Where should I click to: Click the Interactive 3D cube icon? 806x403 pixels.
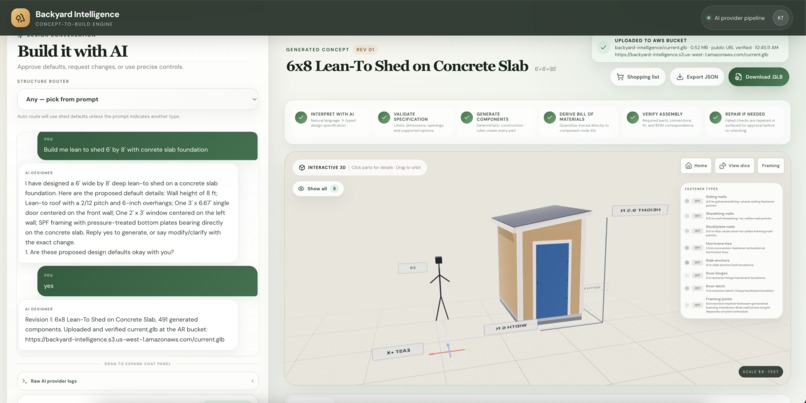pos(302,168)
